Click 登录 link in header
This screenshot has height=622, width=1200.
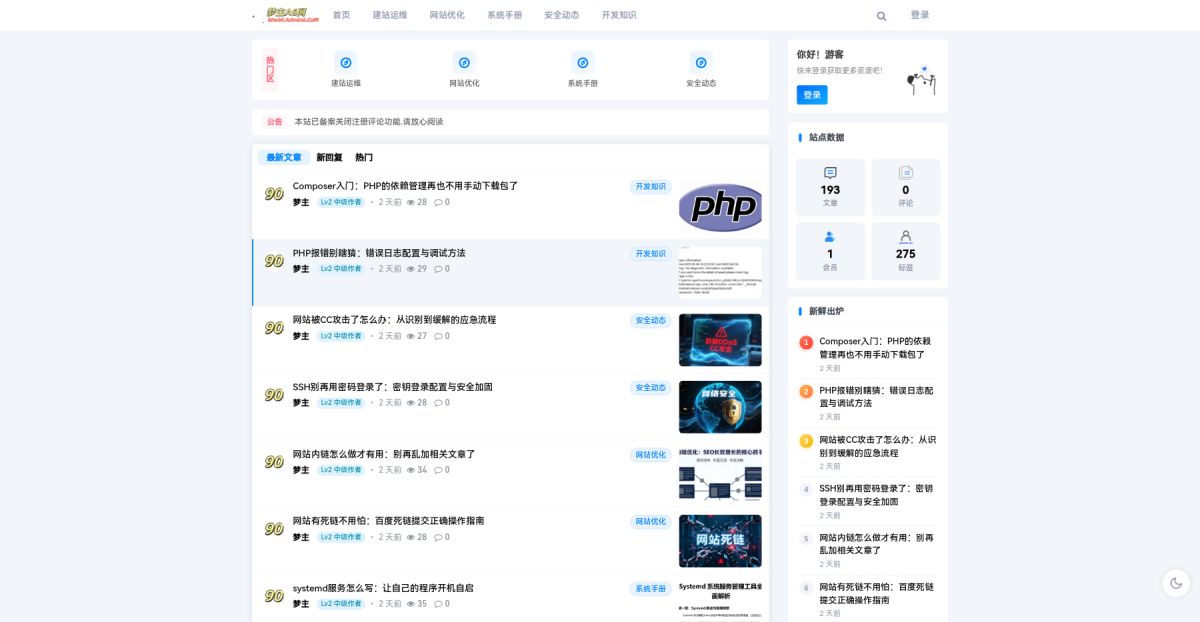click(920, 15)
